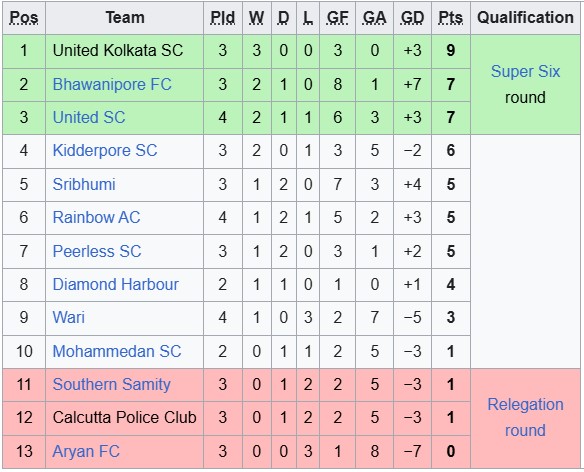Image resolution: width=584 pixels, height=472 pixels.
Task: Click the GF column header abbreviation
Action: pyautogui.click(x=337, y=18)
